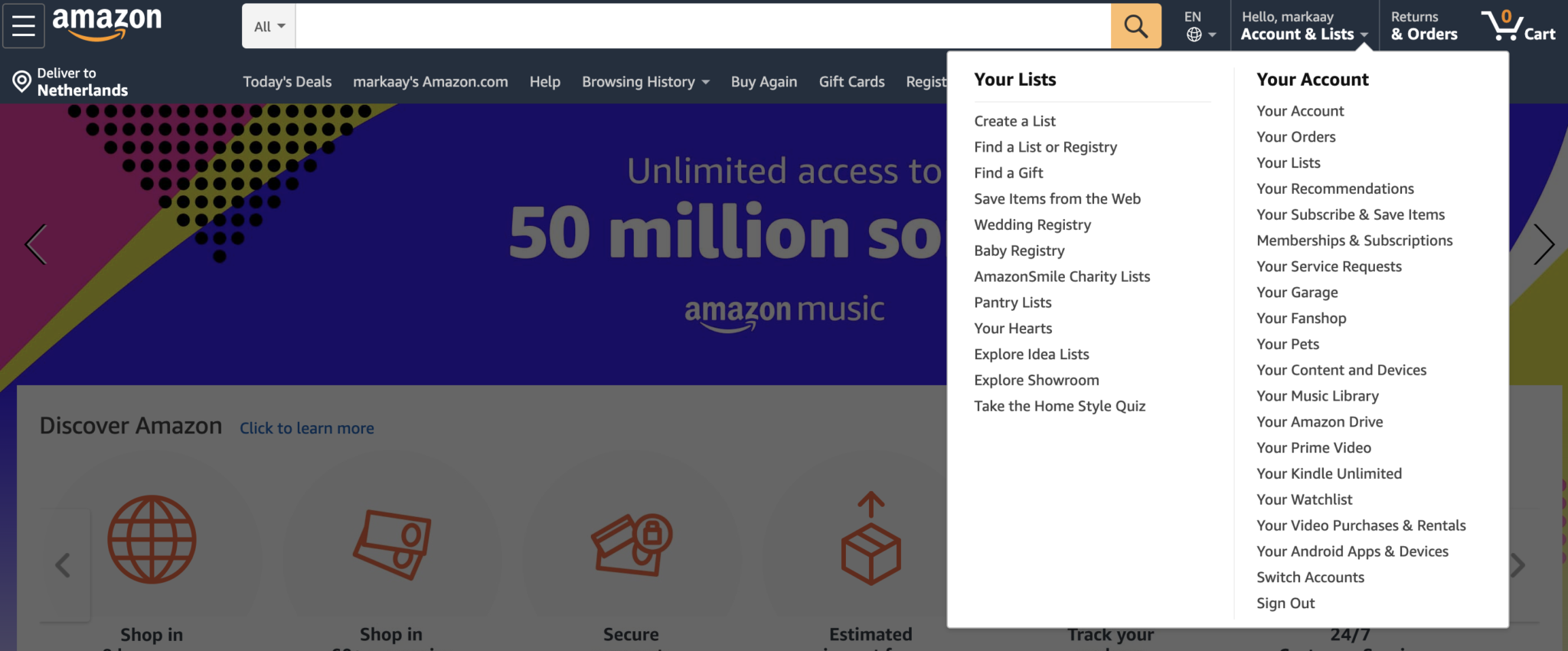This screenshot has width=1568, height=651.
Task: Click the Estimated box with arrow icon
Action: 871,538
